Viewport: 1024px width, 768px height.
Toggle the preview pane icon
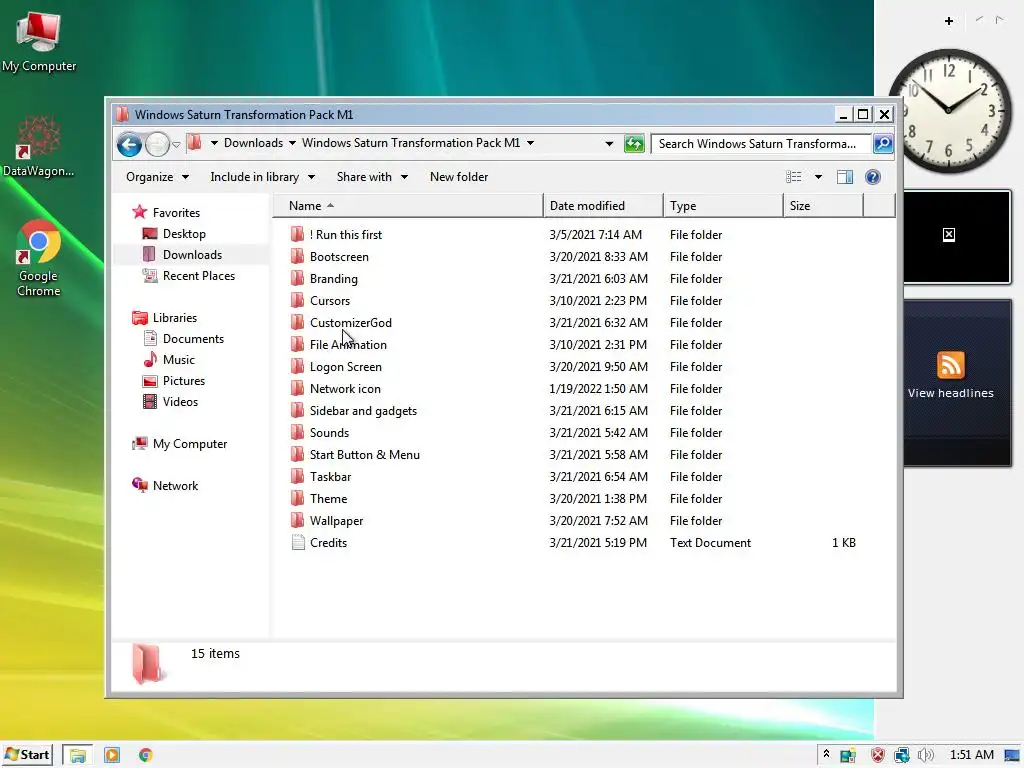point(844,177)
